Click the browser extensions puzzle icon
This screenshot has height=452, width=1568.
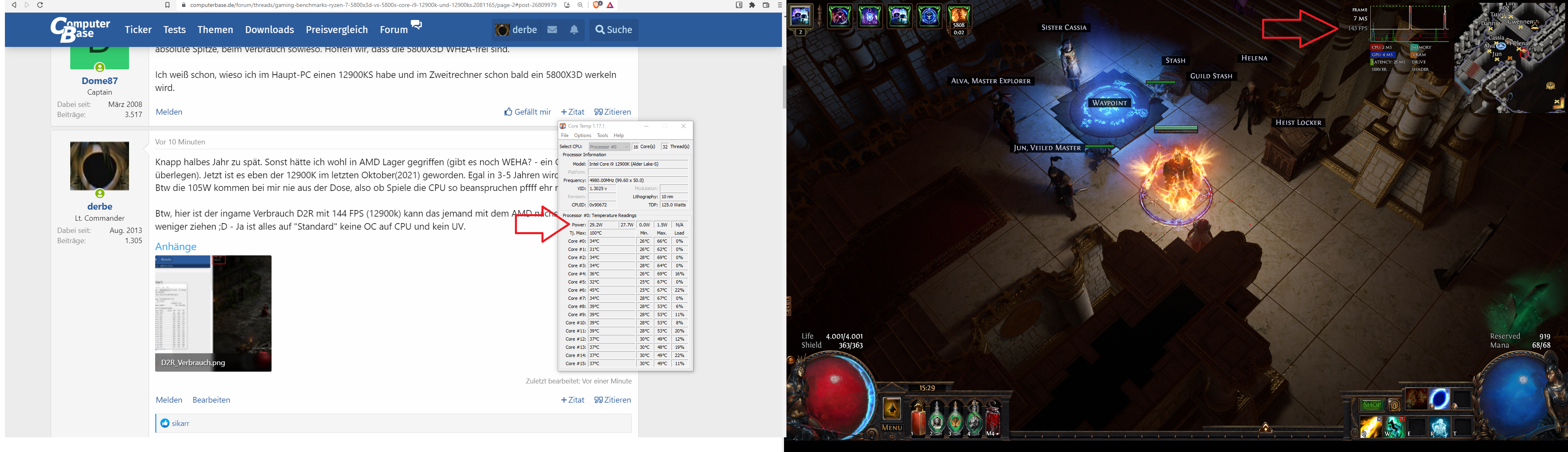[752, 5]
